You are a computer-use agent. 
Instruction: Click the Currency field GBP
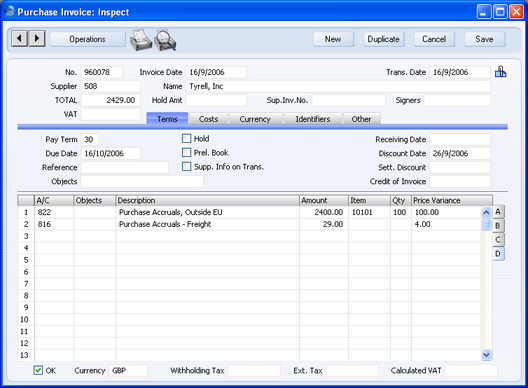128,370
